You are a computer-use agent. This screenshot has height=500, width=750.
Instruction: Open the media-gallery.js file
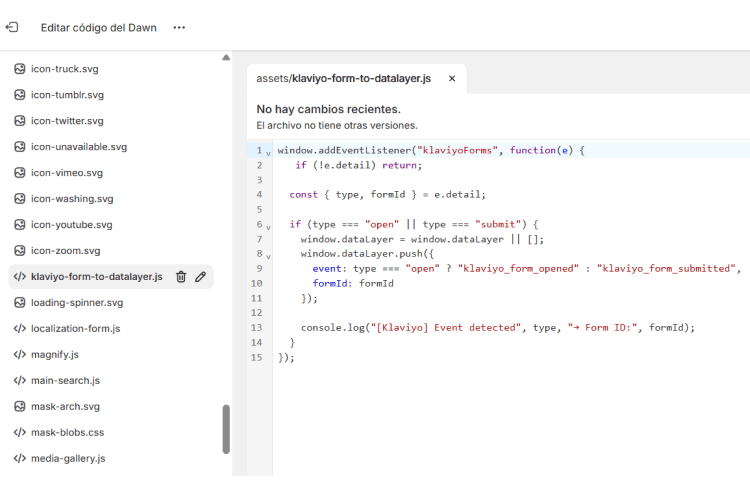pyautogui.click(x=68, y=458)
